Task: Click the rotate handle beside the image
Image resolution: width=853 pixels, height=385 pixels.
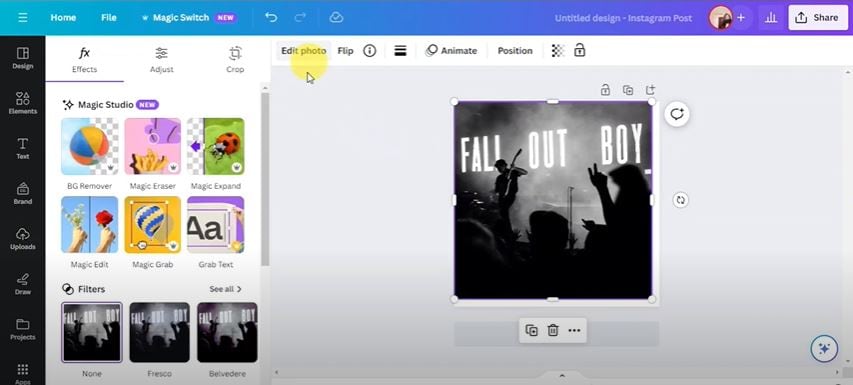Action: [680, 200]
